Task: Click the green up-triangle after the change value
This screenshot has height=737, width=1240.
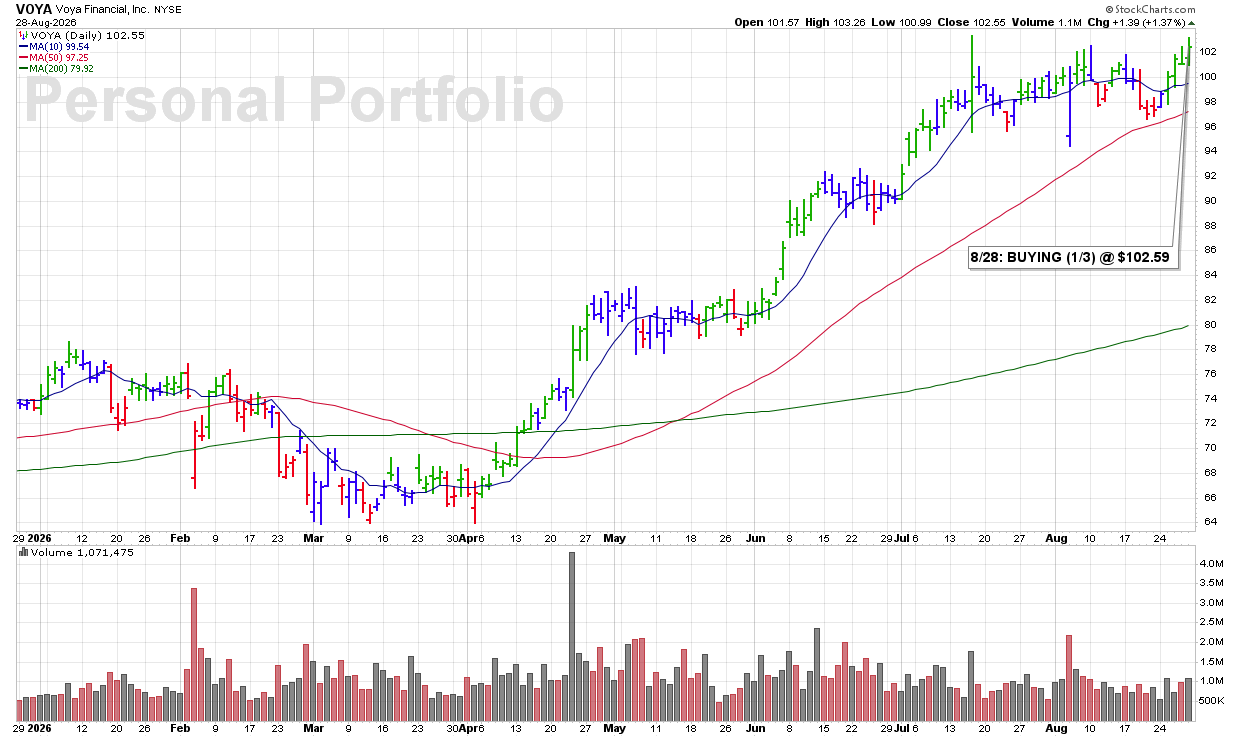Action: point(1192,22)
